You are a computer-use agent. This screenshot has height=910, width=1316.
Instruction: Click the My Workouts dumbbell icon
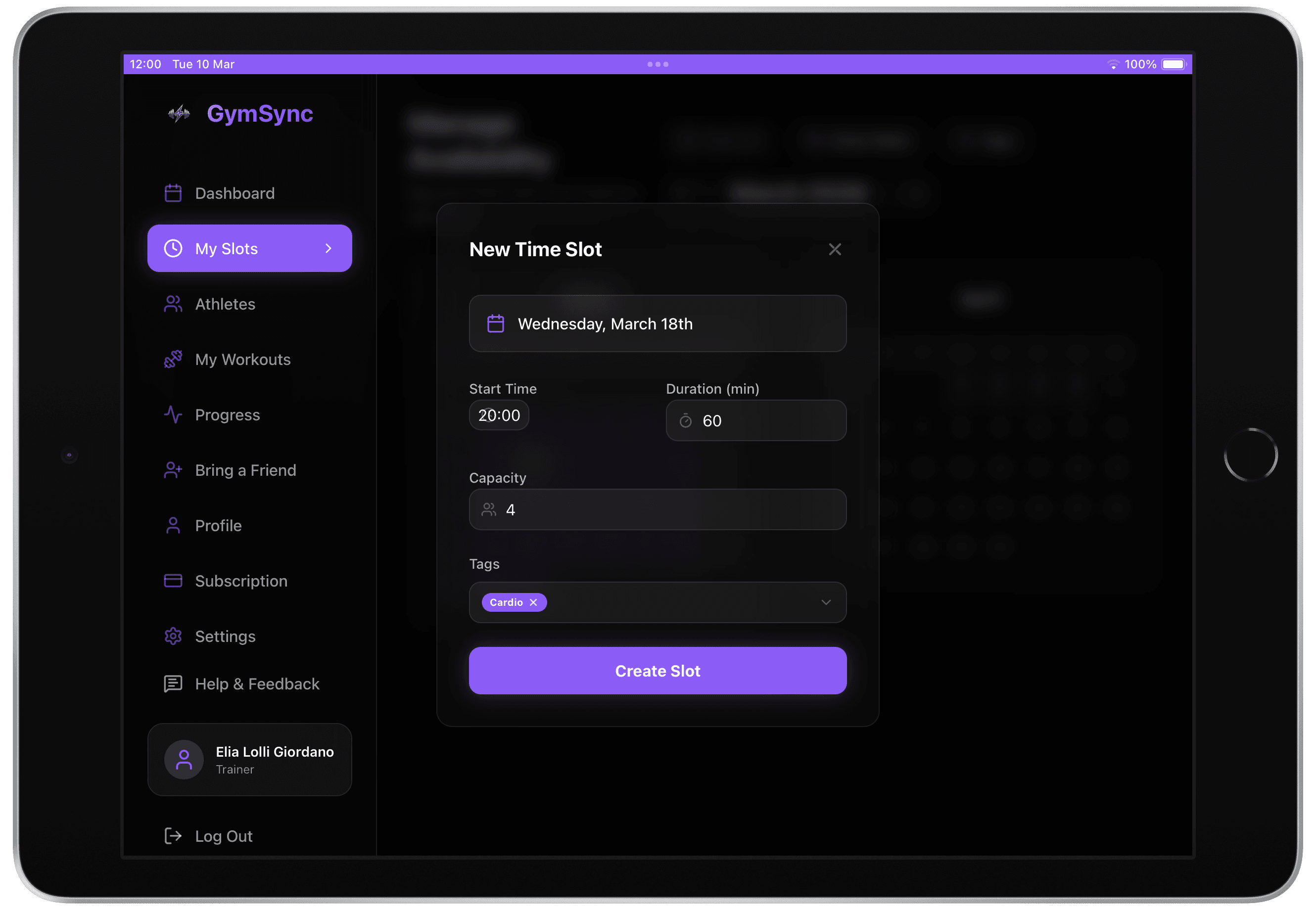pos(173,359)
